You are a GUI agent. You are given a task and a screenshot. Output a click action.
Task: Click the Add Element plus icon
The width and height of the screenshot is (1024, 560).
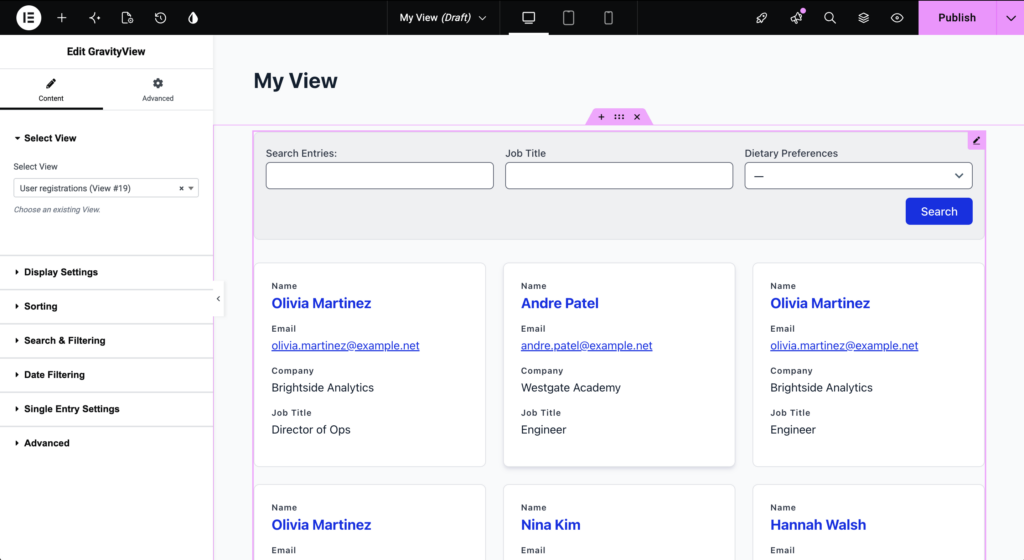pyautogui.click(x=62, y=18)
